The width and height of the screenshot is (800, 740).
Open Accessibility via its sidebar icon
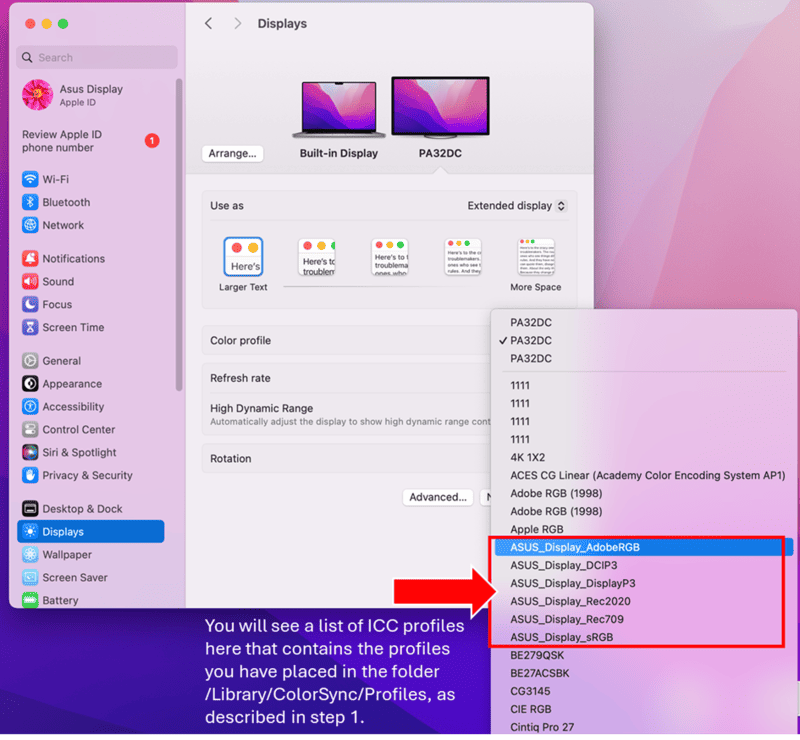coord(30,407)
